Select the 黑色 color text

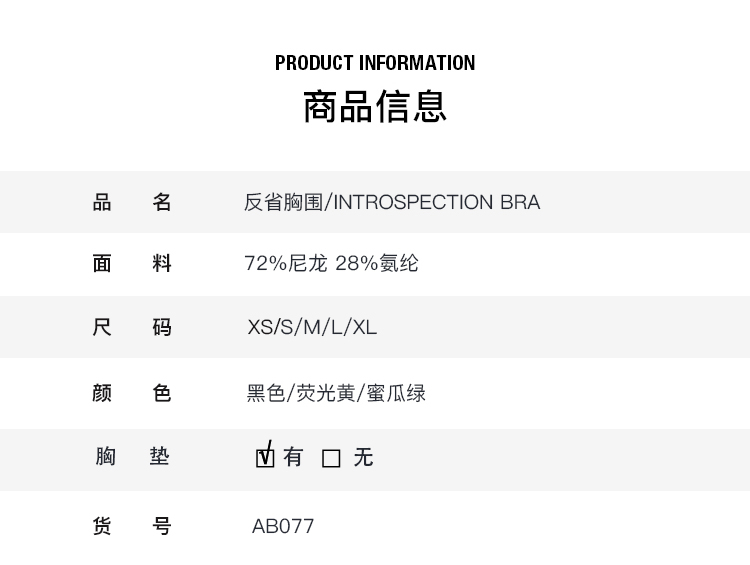tap(266, 393)
